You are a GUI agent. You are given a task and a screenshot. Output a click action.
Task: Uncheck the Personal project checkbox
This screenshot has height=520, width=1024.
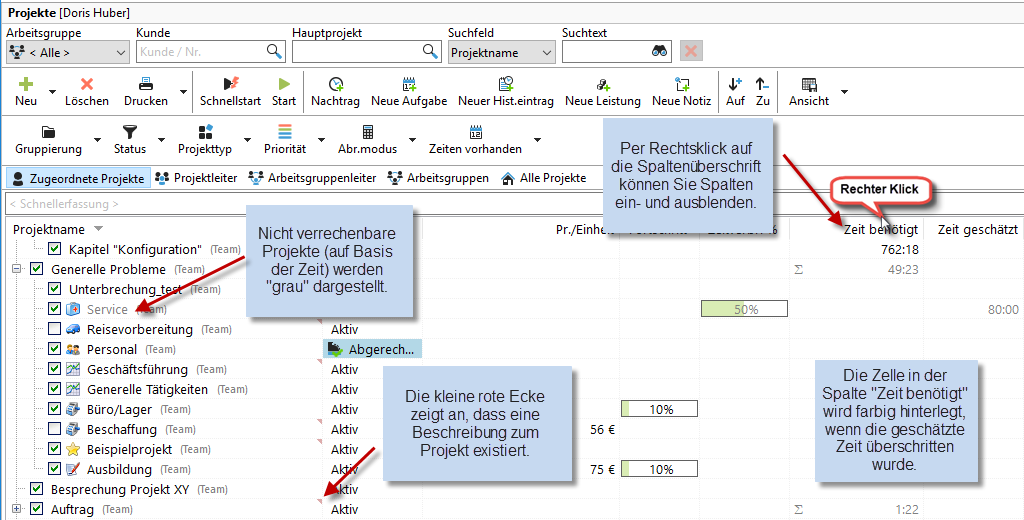[x=55, y=349]
